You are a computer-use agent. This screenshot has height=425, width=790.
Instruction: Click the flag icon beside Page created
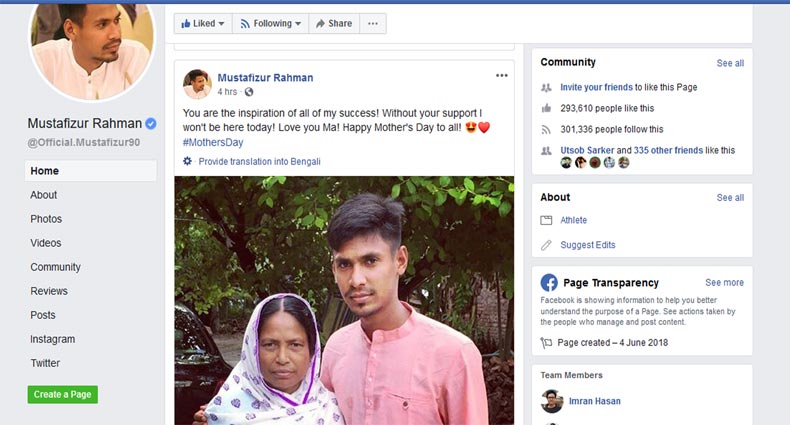pos(546,342)
